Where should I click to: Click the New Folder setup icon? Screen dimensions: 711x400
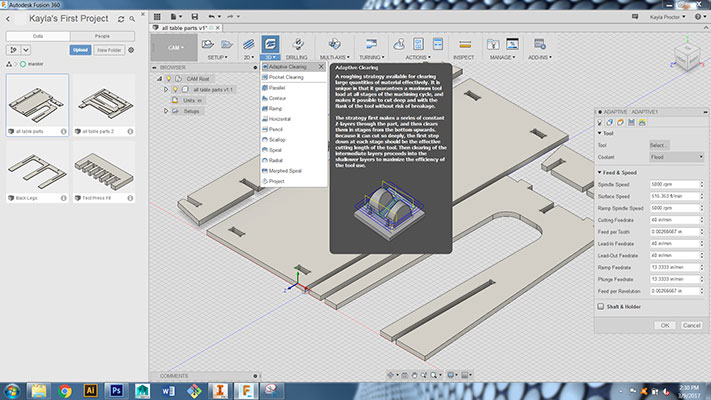(227, 44)
